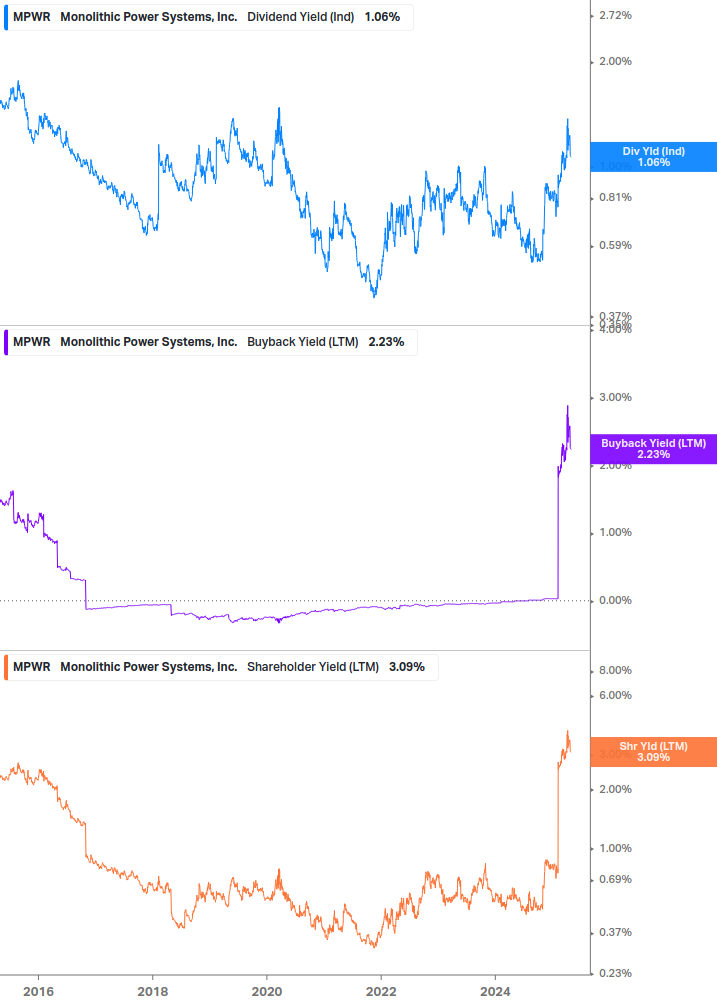Click the orange Shr Yld (LTM) 3.09% value tag
The height and width of the screenshot is (1005, 717).
click(x=654, y=752)
